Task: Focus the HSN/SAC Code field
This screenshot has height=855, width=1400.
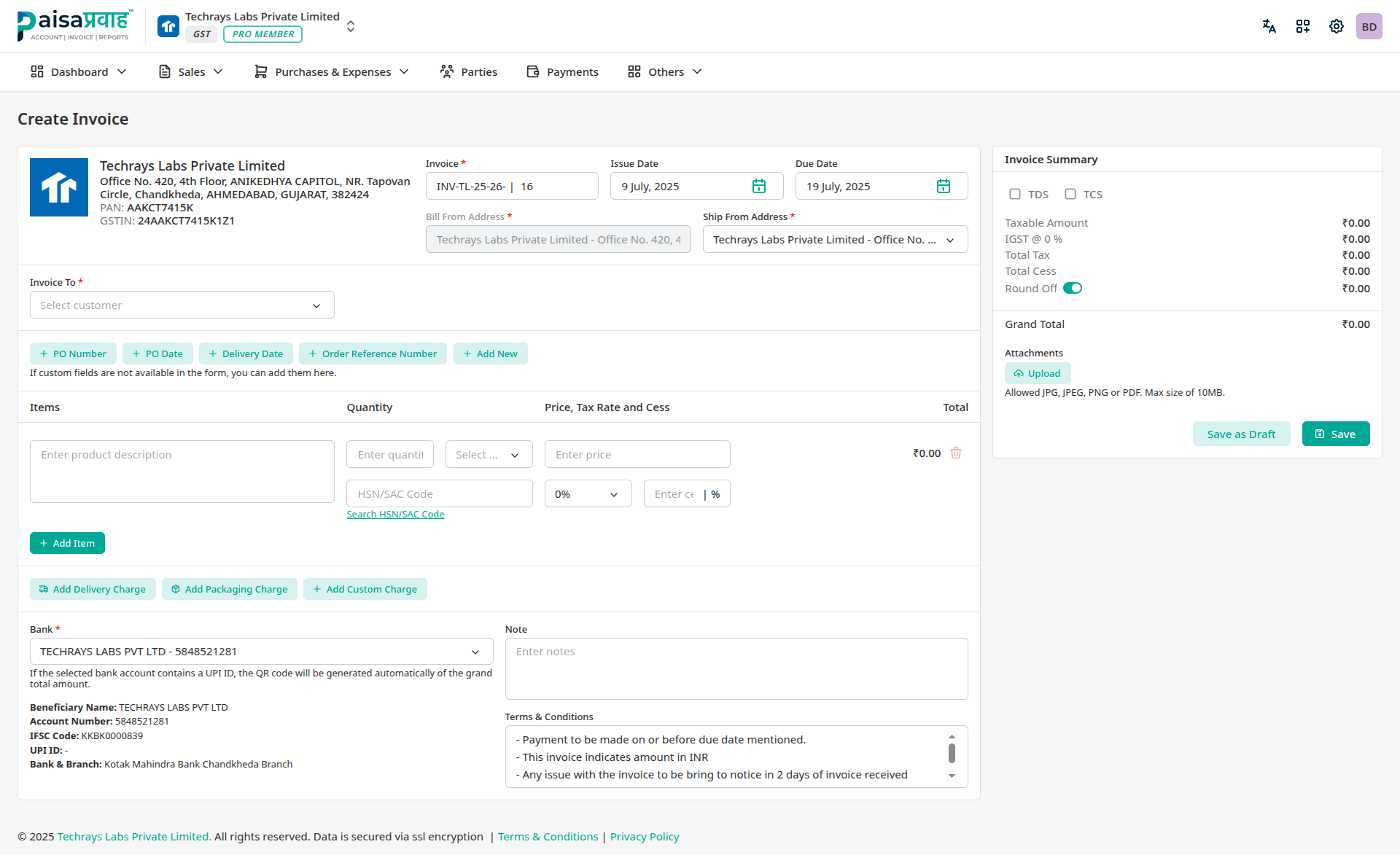Action: coord(440,494)
